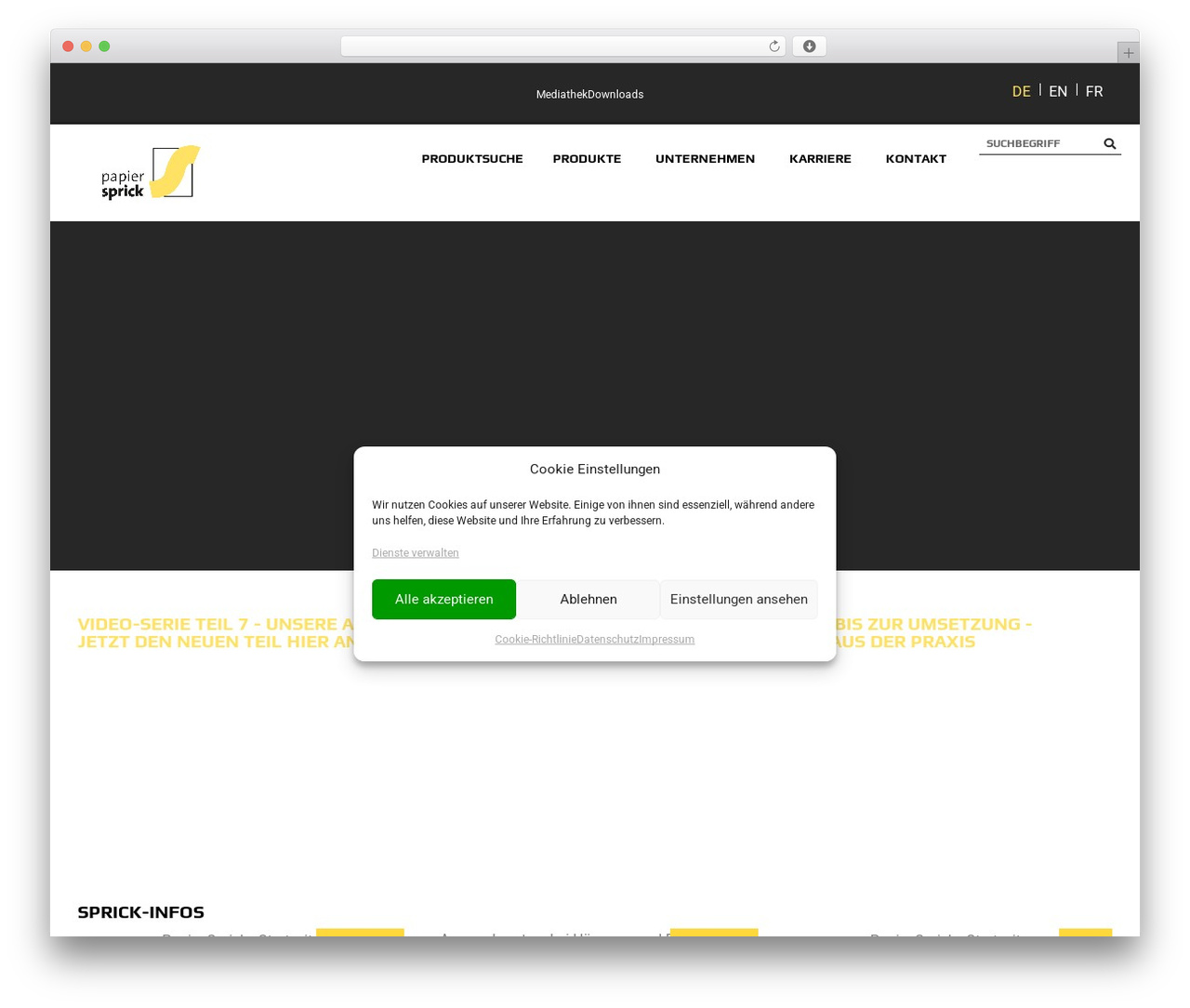Click the Papier Sprick logo
Screen dimensions: 1190x1008
[x=151, y=172]
